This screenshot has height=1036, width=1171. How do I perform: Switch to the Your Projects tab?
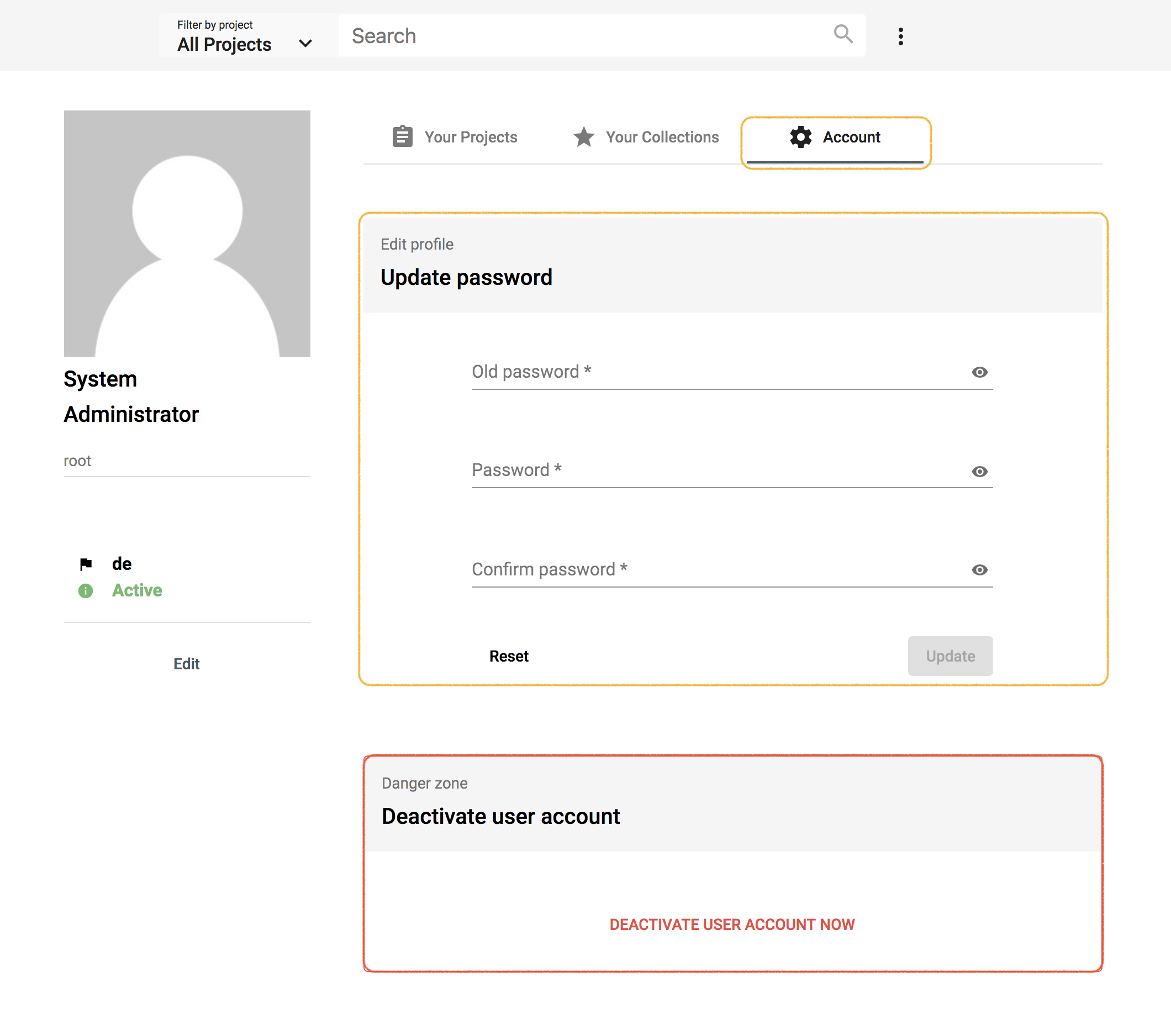coord(455,137)
